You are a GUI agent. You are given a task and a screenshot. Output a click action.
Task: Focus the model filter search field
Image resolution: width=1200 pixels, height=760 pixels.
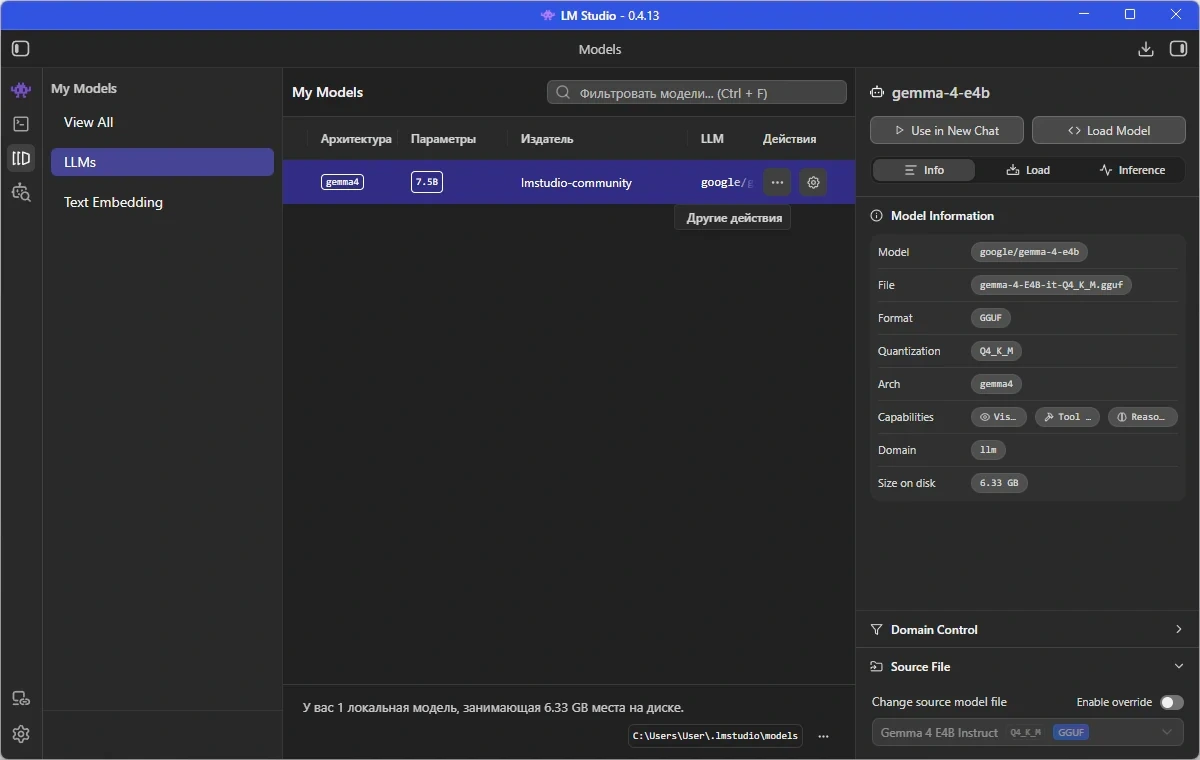click(x=697, y=93)
